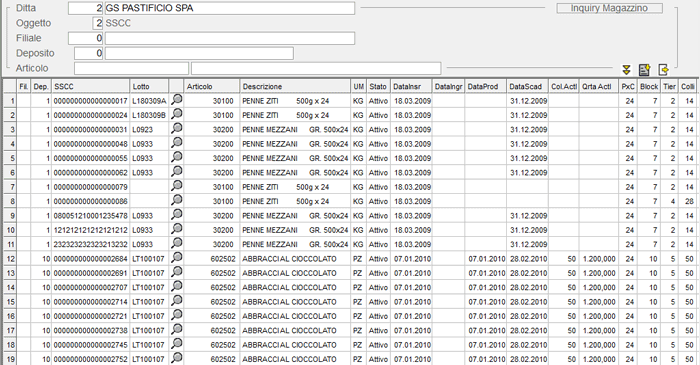Click the DataIngr column header

(449, 87)
